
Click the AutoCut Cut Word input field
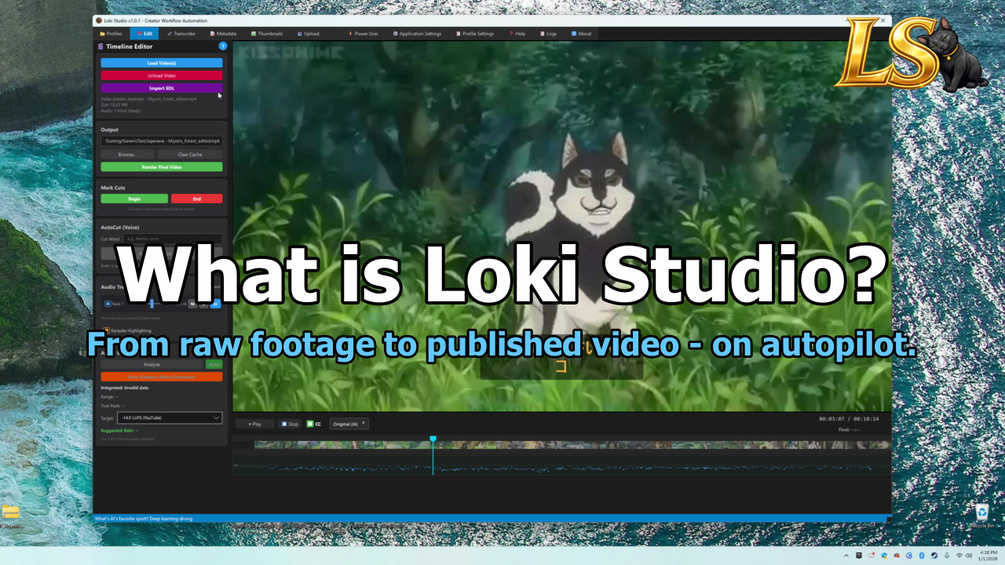(x=172, y=239)
